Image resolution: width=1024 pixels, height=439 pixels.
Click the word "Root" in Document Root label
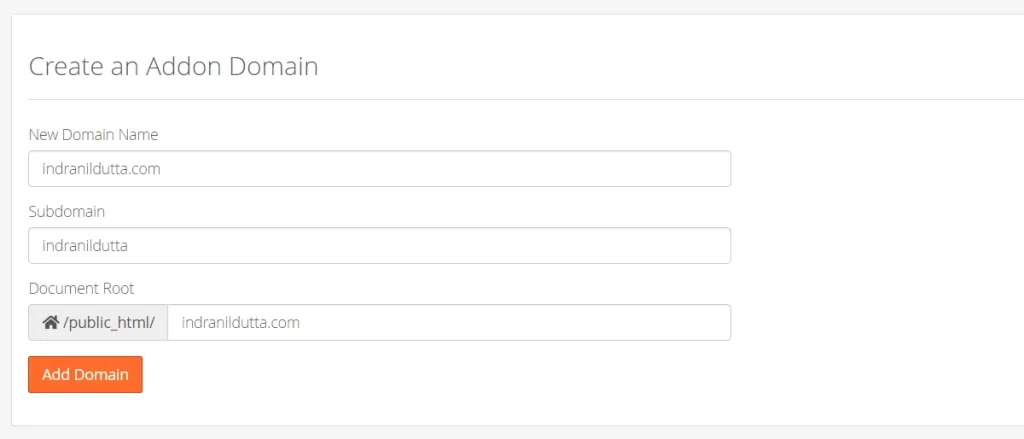[x=116, y=288]
